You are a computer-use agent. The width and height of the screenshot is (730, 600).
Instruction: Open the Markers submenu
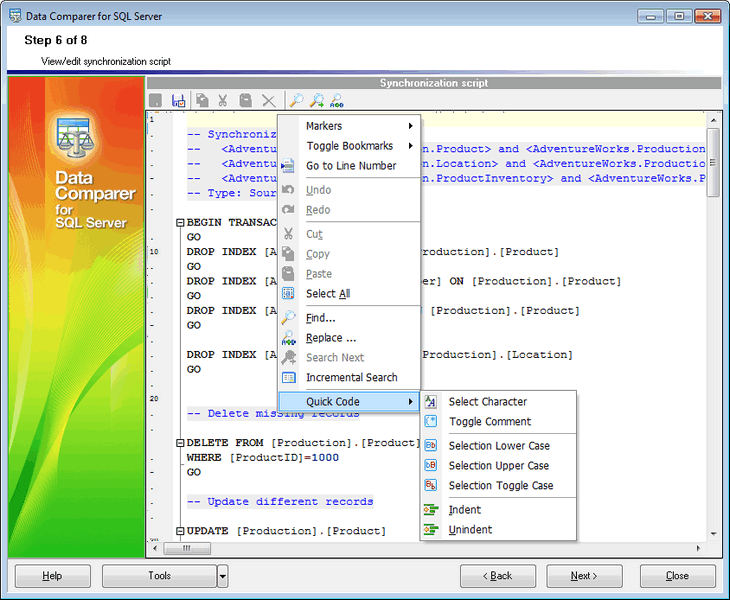coord(350,126)
